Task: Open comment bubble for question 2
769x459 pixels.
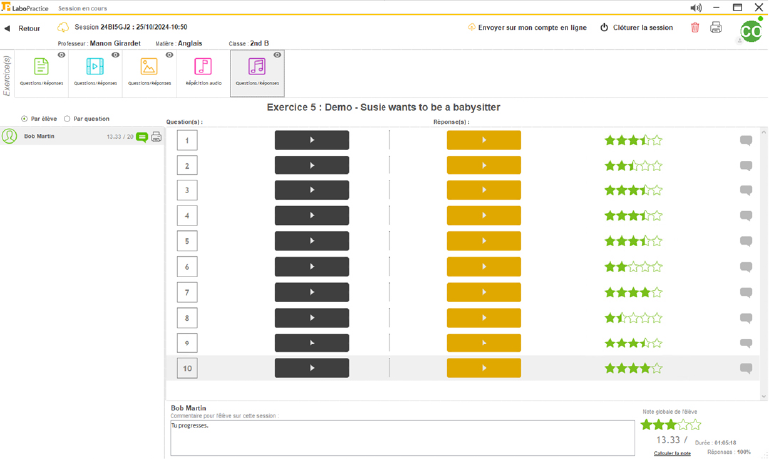Action: tap(746, 166)
